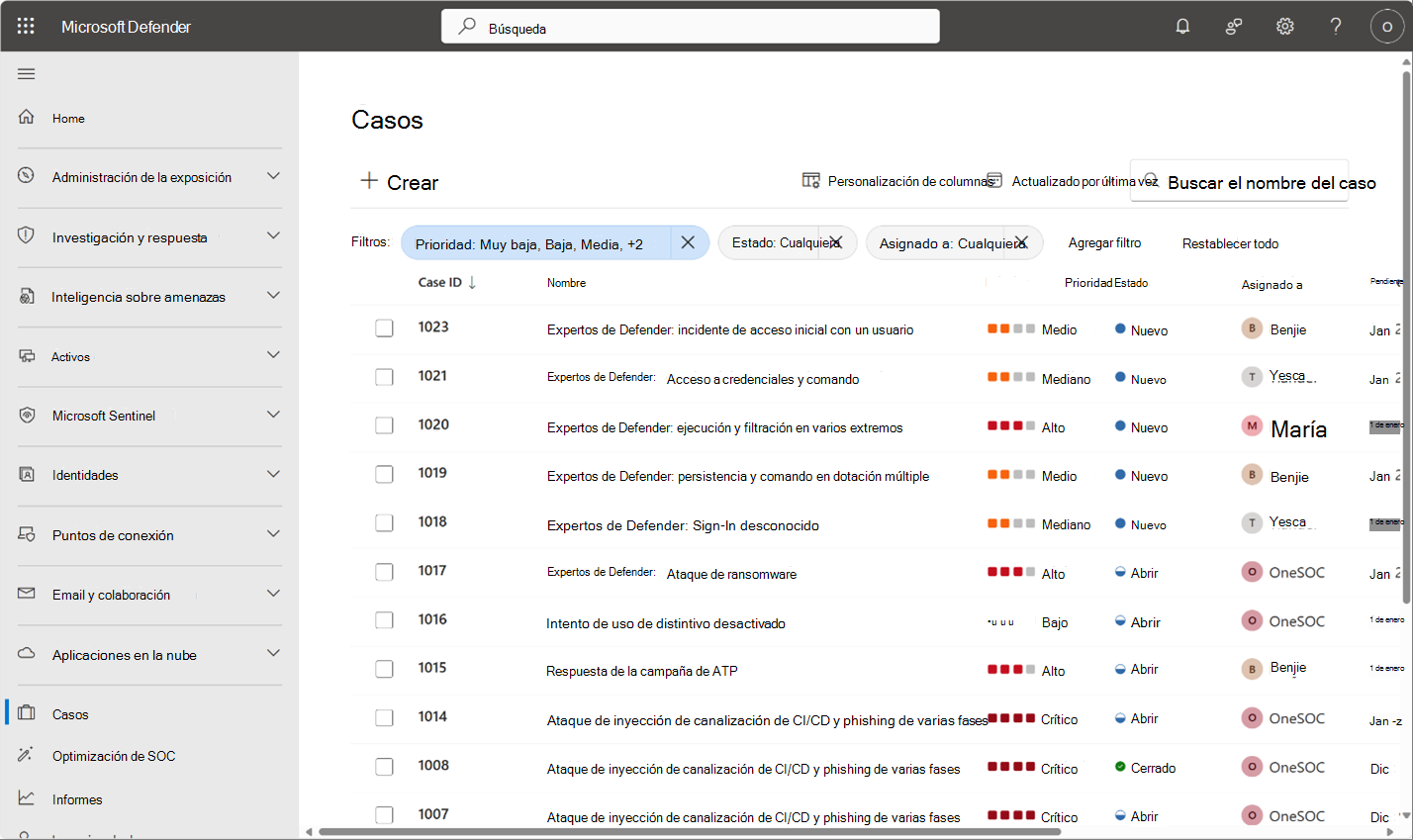Click the Personalización de columnas icon
Viewport: 1413px width, 840px height.
(810, 180)
